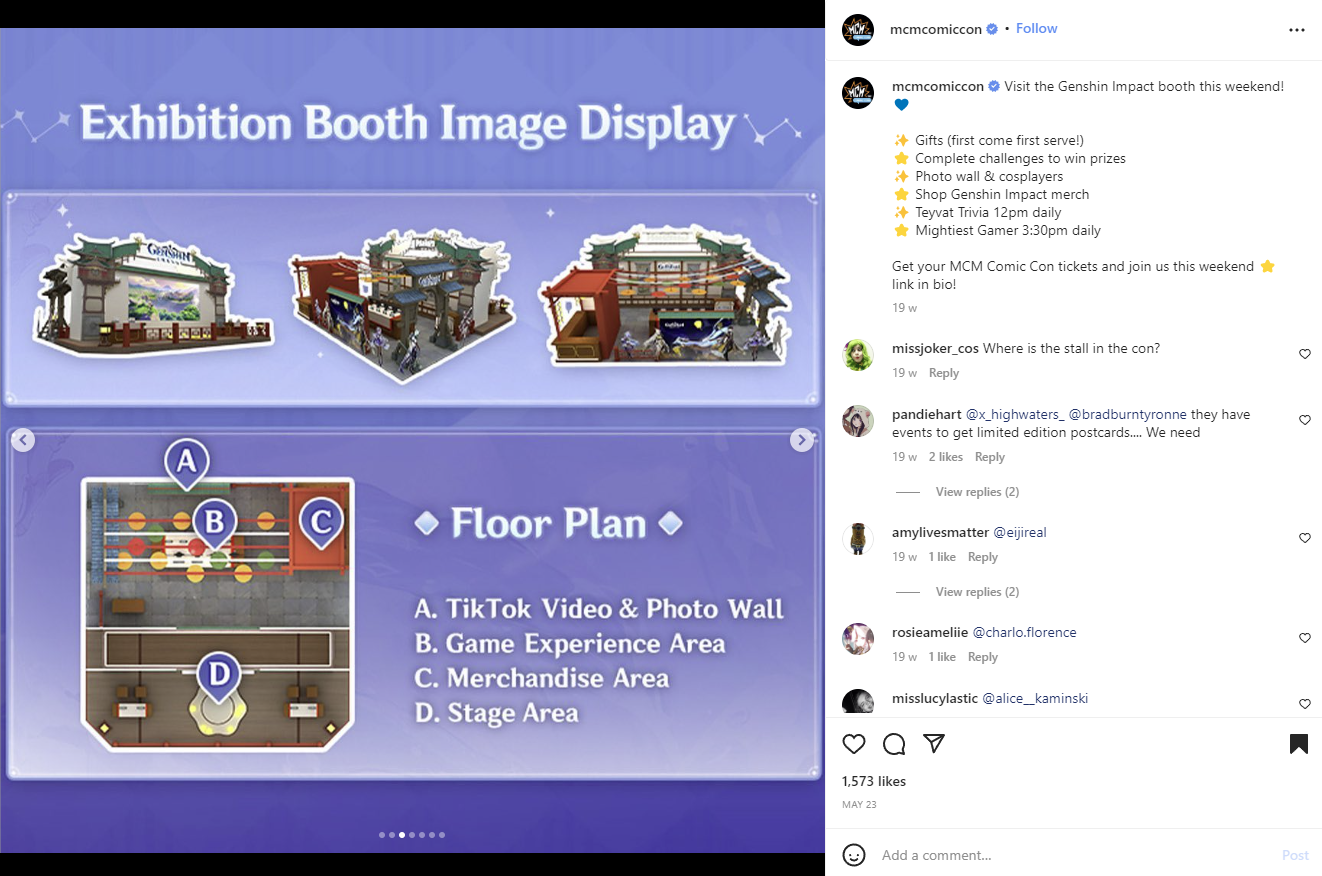Image resolution: width=1322 pixels, height=876 pixels.
Task: Click the 19 w timestamp under the caption
Action: click(x=904, y=308)
